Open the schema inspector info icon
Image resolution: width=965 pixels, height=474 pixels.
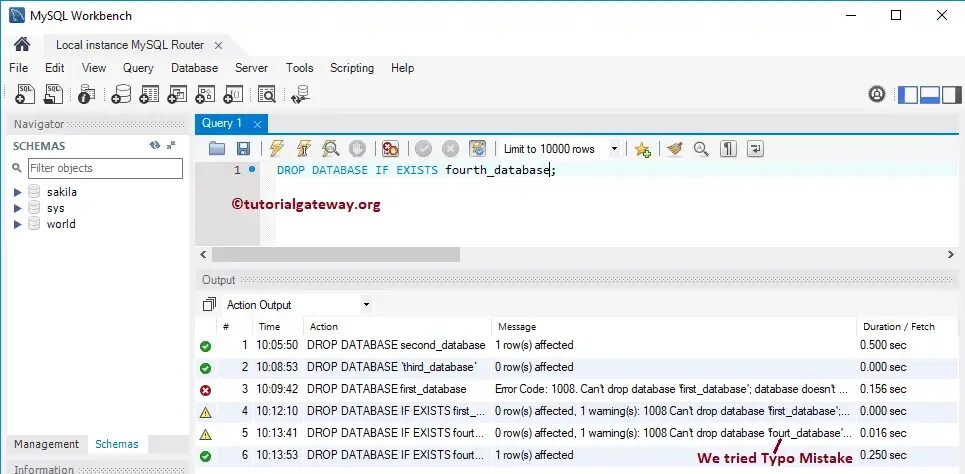click(87, 94)
